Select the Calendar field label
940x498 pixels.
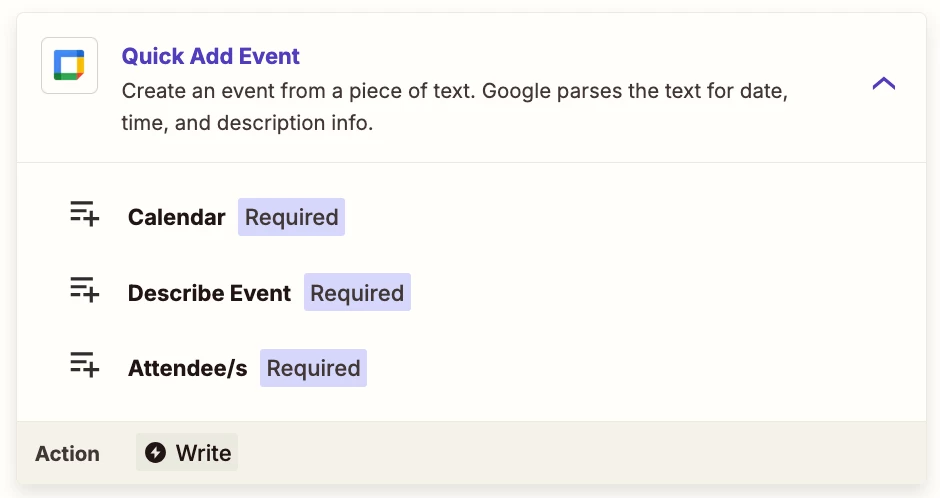point(177,217)
